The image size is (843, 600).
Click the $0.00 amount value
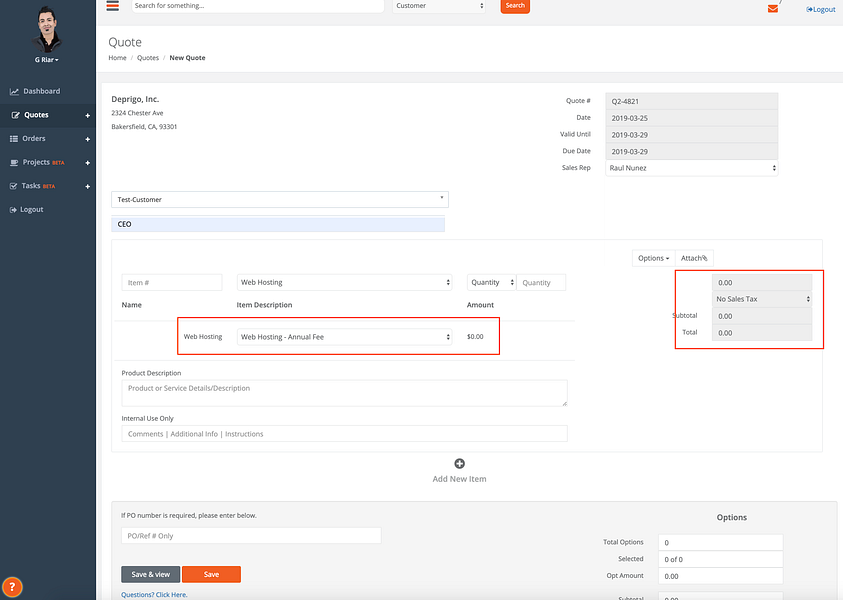[475, 337]
